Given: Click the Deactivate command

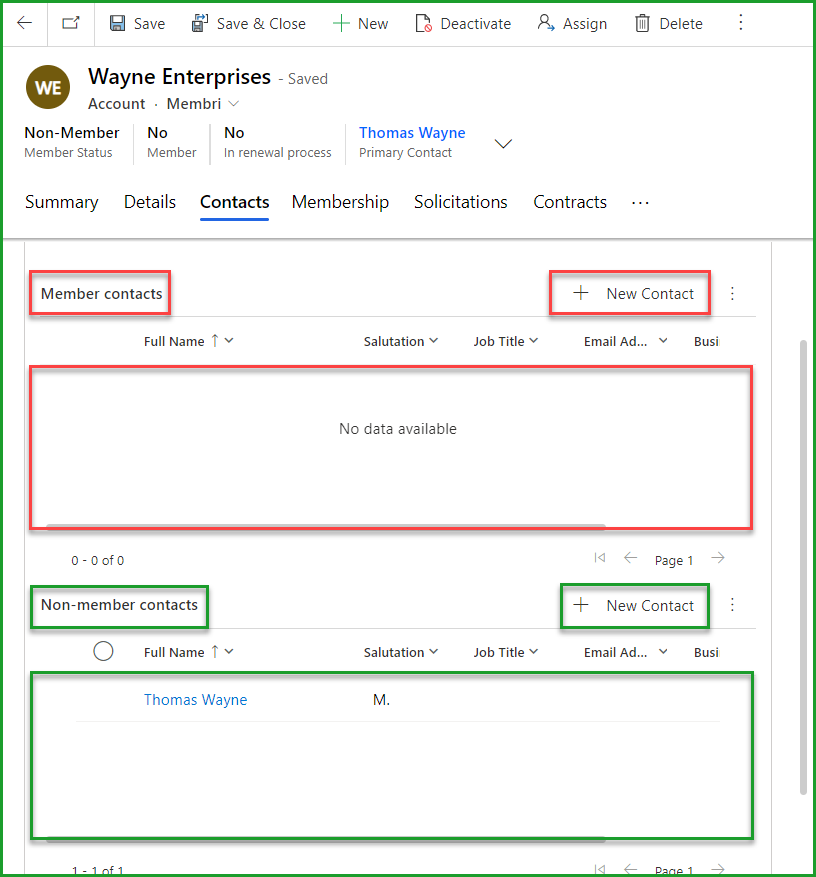Looking at the screenshot, I should click(463, 23).
